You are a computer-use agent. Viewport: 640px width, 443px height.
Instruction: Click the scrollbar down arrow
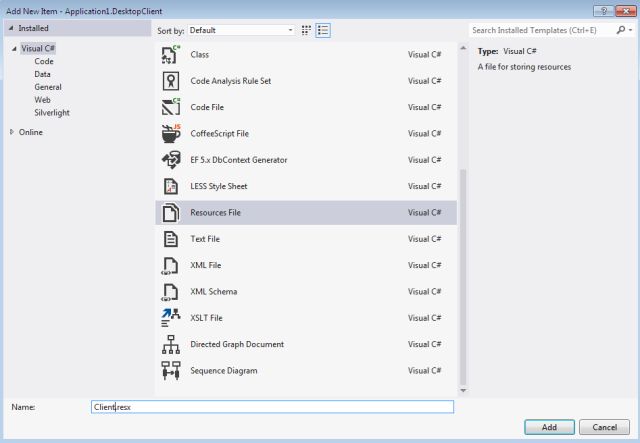coord(463,390)
